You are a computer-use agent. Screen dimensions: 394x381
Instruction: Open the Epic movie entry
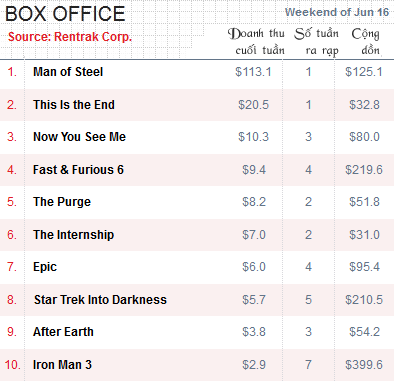click(x=45, y=267)
